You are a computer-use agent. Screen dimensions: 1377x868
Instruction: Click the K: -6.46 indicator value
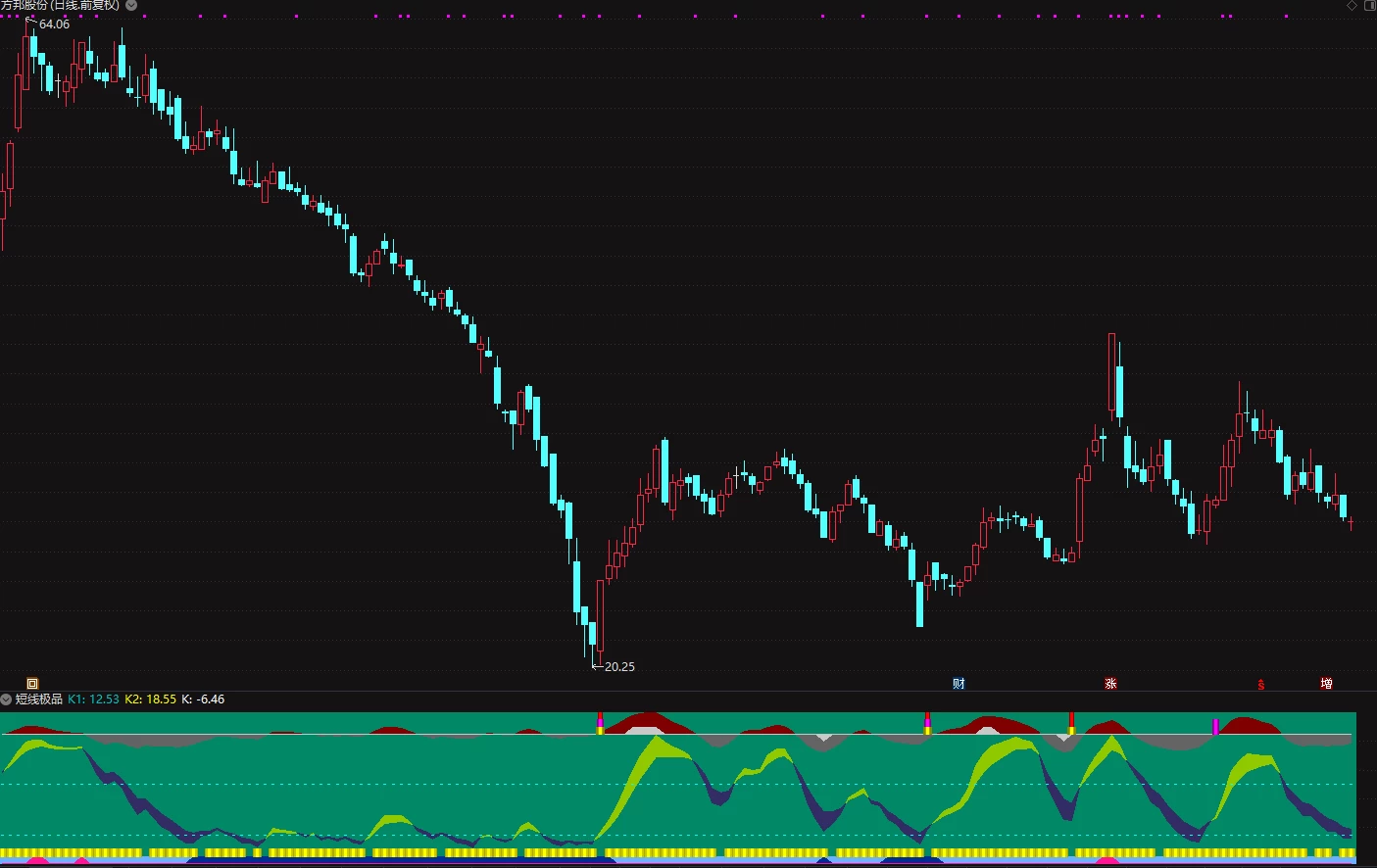click(204, 699)
